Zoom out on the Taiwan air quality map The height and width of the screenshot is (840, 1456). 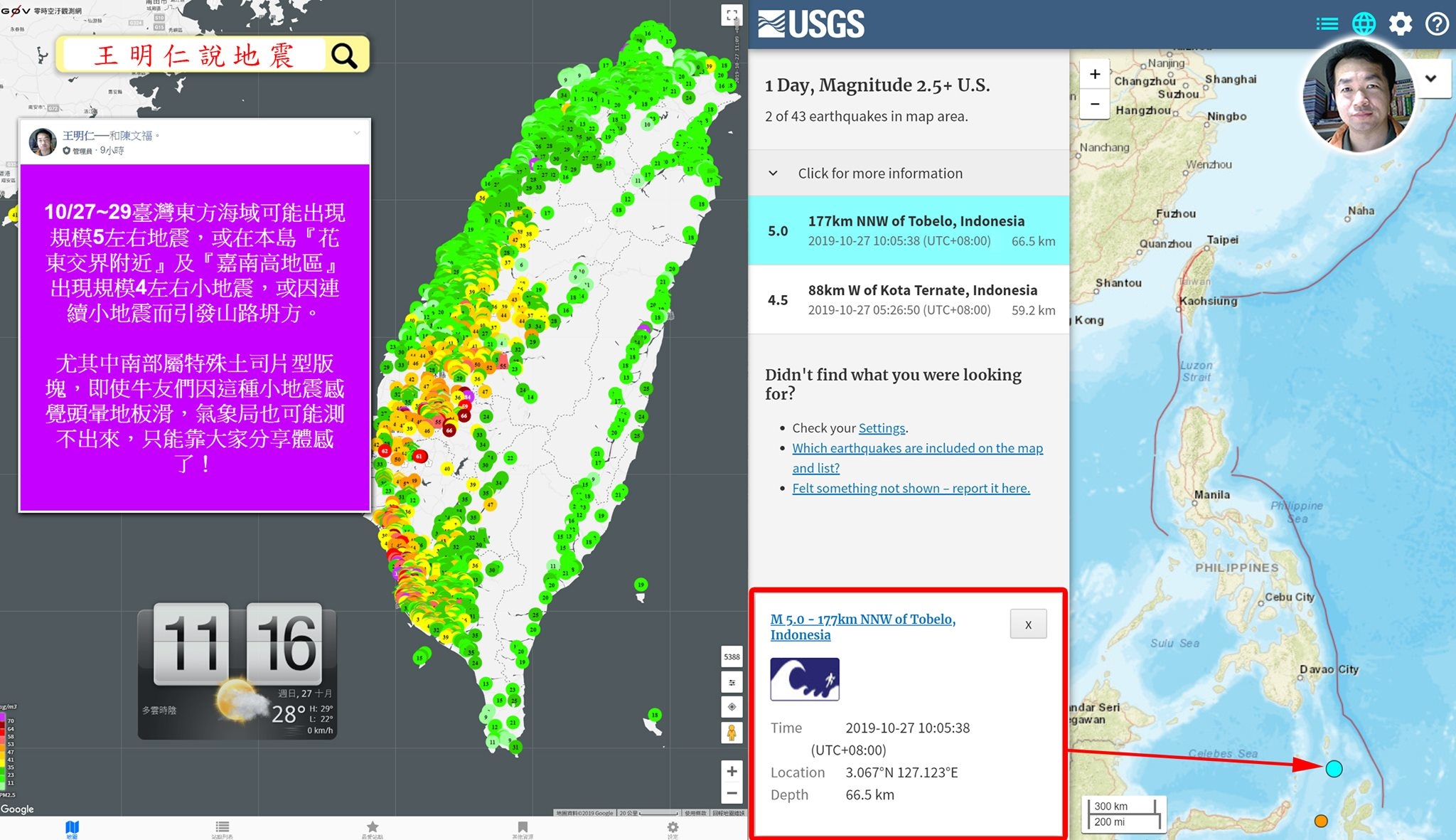[732, 794]
